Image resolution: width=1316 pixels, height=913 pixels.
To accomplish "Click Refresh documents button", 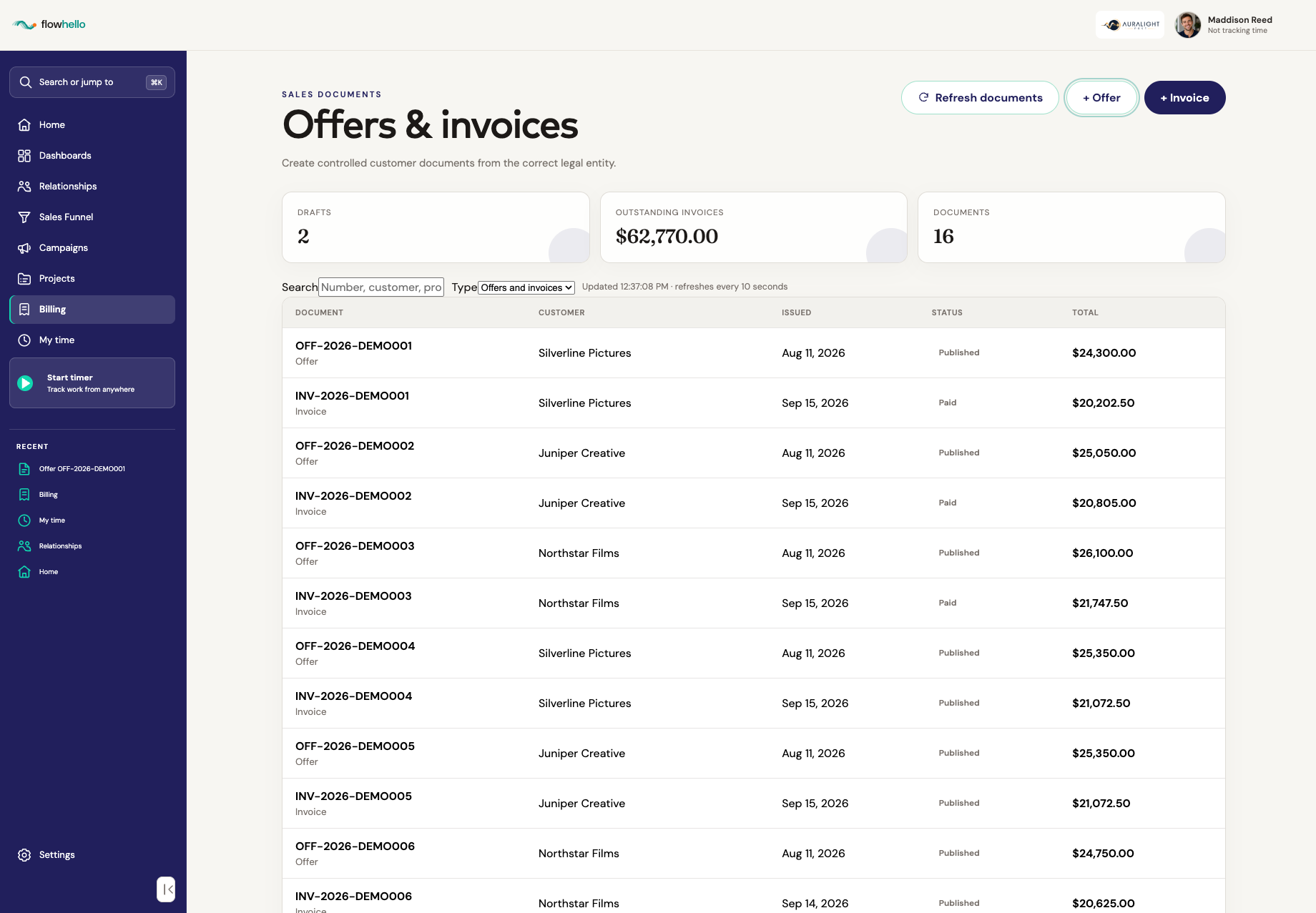I will pyautogui.click(x=980, y=98).
